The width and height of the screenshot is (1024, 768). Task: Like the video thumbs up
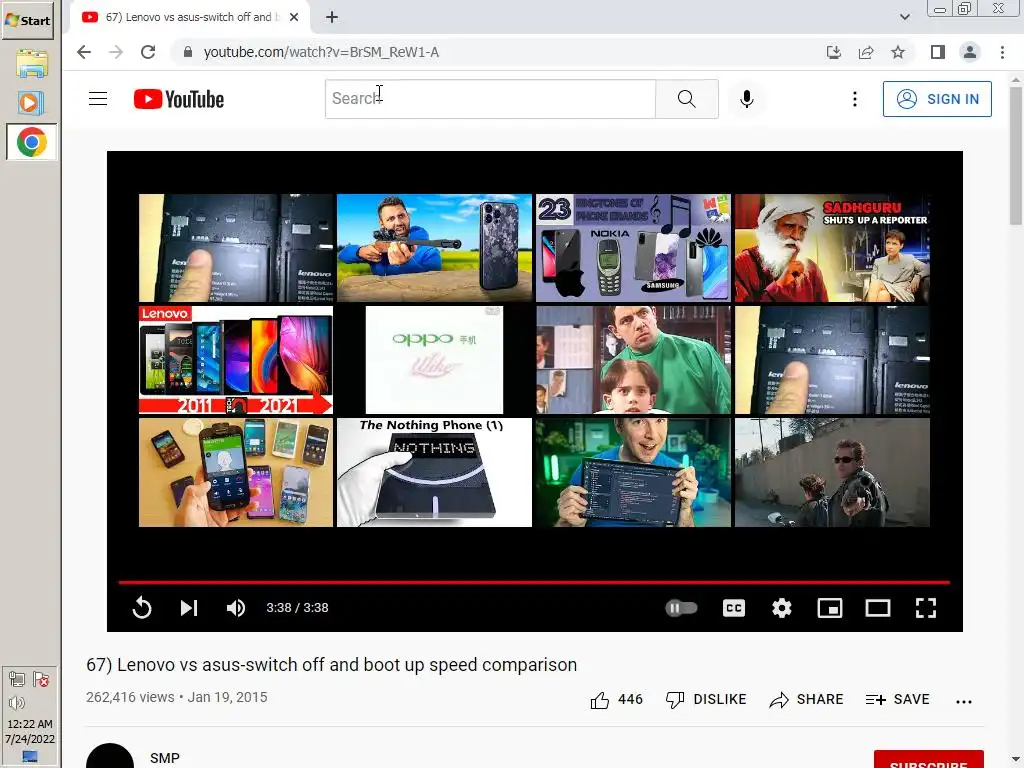616,699
